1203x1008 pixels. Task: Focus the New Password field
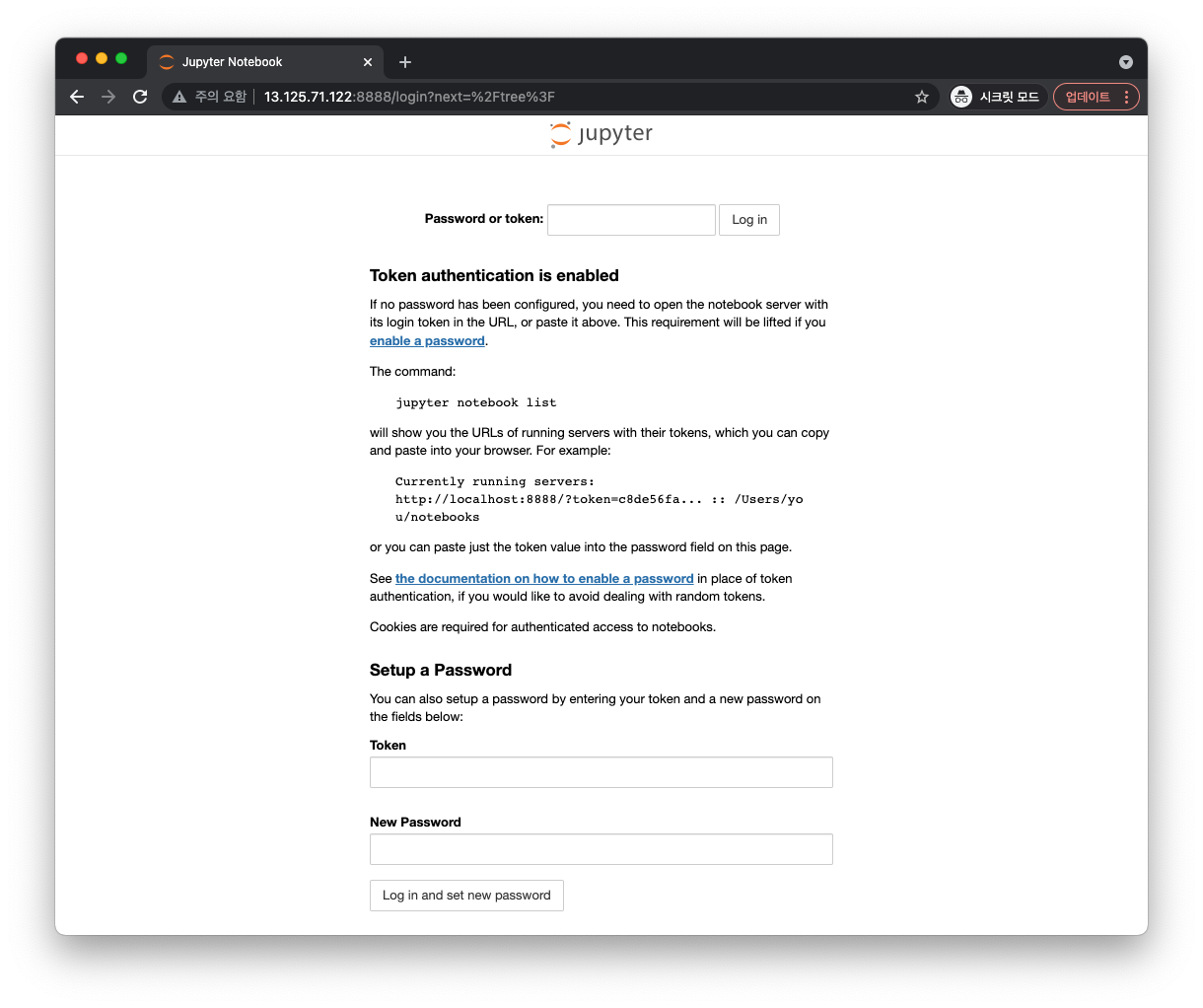[x=601, y=849]
